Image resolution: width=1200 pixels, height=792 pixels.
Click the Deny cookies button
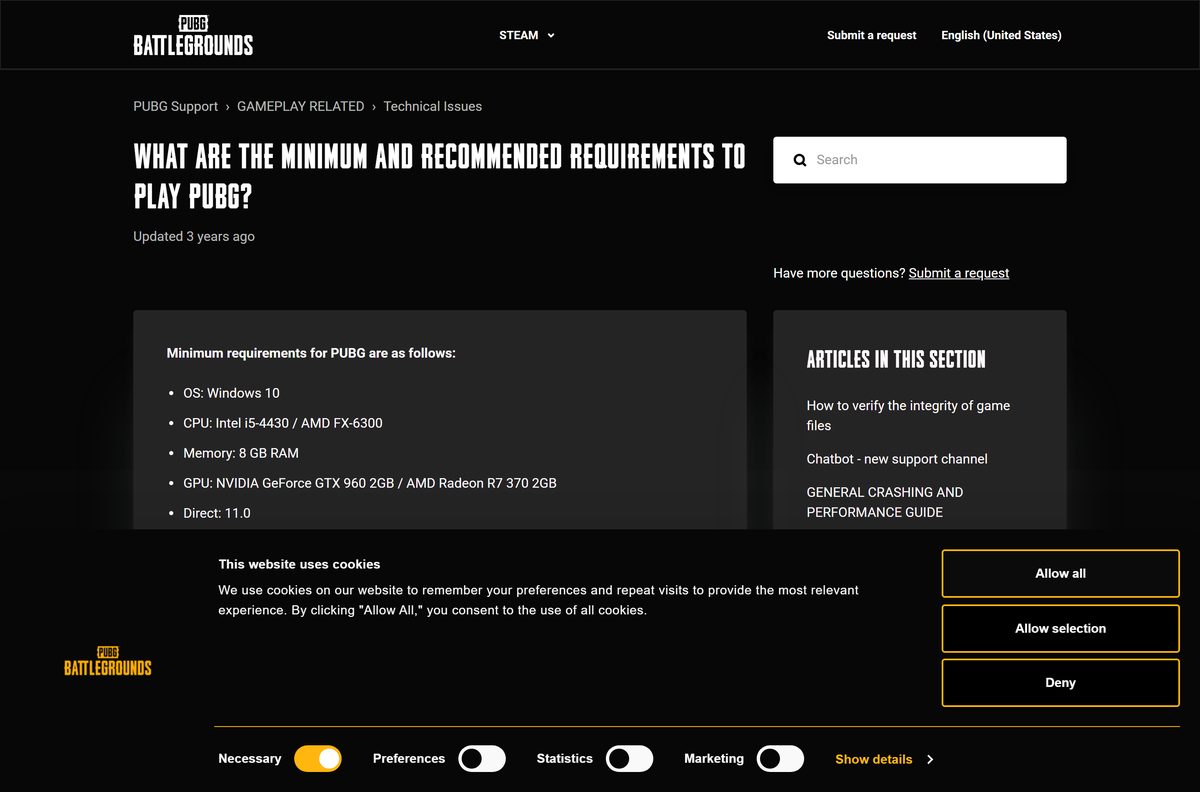[x=1060, y=682]
